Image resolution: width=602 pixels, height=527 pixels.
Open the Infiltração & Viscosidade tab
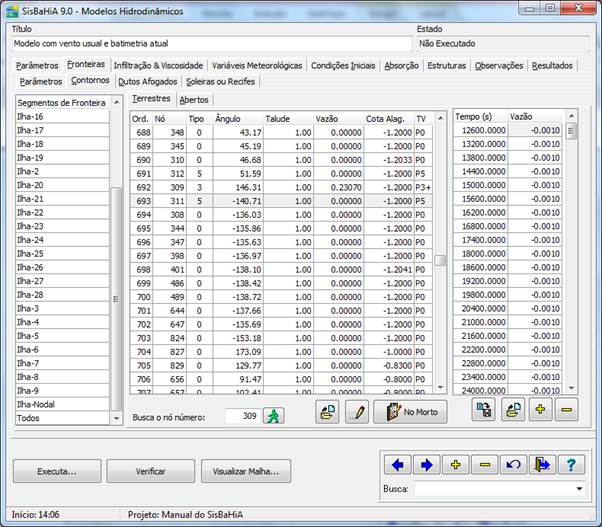(158, 66)
